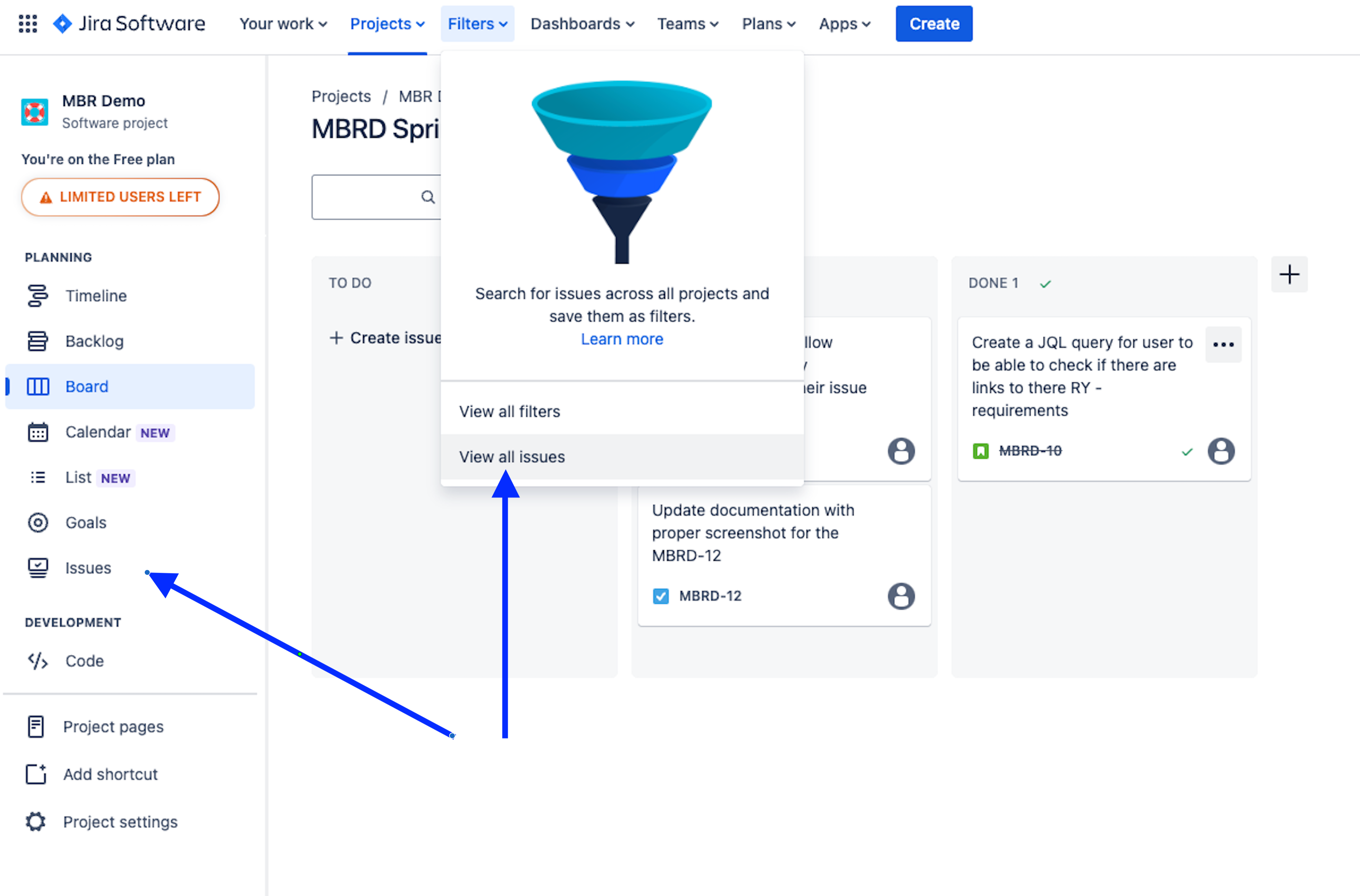This screenshot has width=1360, height=896.
Task: Click the MBRD-10 assignee avatar
Action: [x=1221, y=451]
